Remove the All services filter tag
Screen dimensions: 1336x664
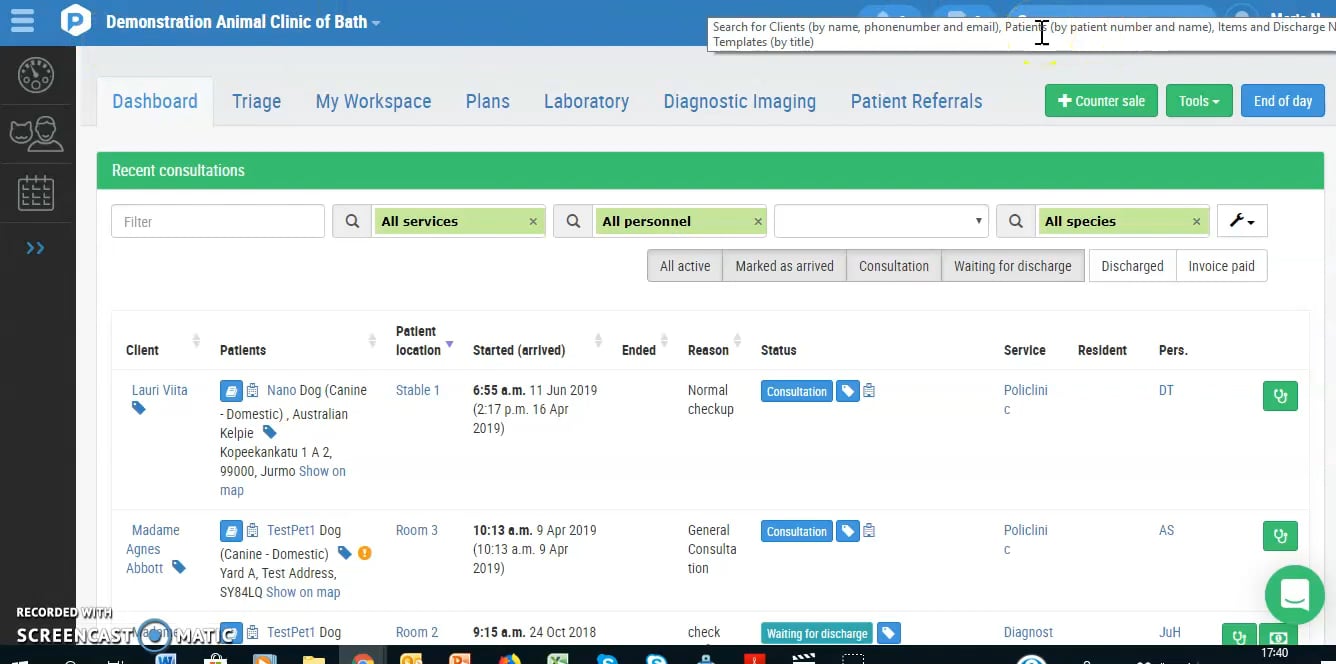point(533,222)
